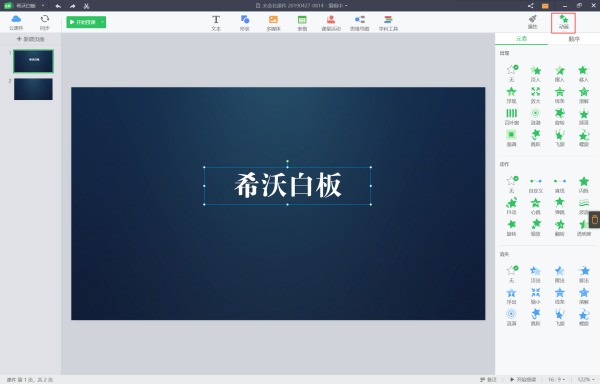Select slide 1 thumbnail
600x384 pixels.
(x=33, y=61)
